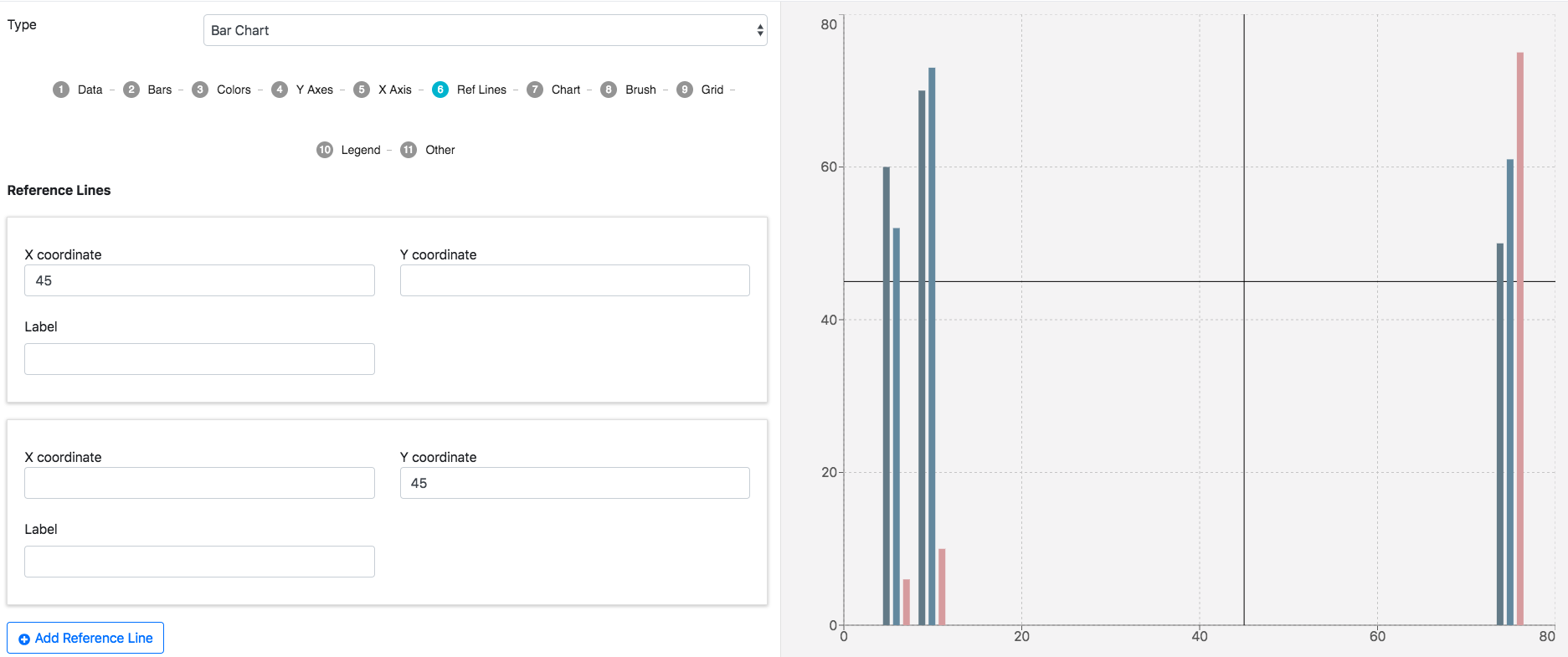
Task: Click the second reference line Label field
Action: (x=199, y=562)
